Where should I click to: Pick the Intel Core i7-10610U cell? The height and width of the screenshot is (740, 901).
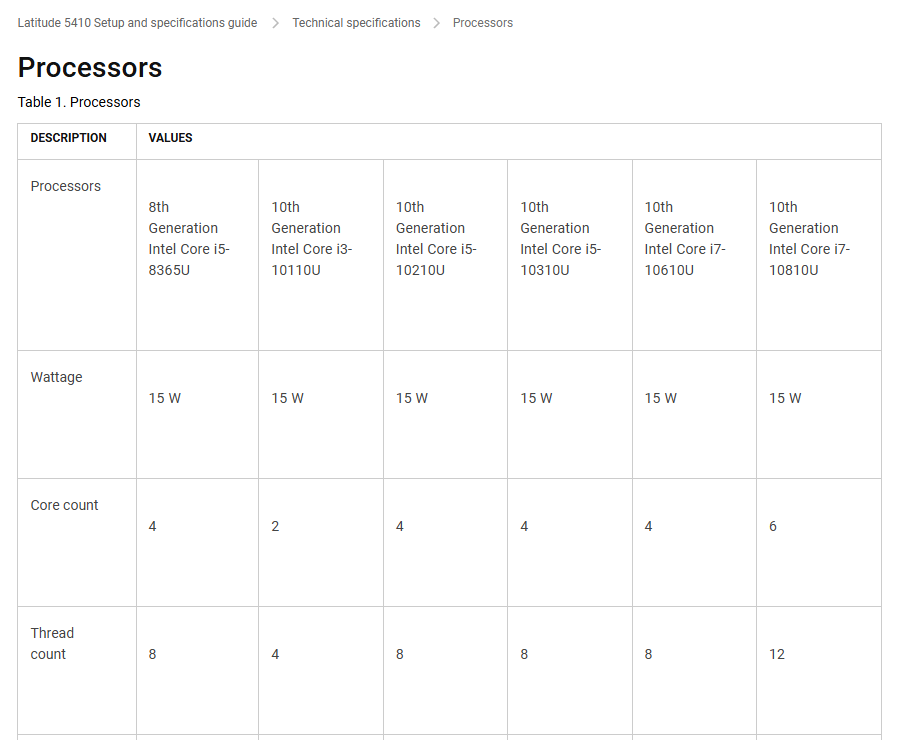pyautogui.click(x=685, y=239)
